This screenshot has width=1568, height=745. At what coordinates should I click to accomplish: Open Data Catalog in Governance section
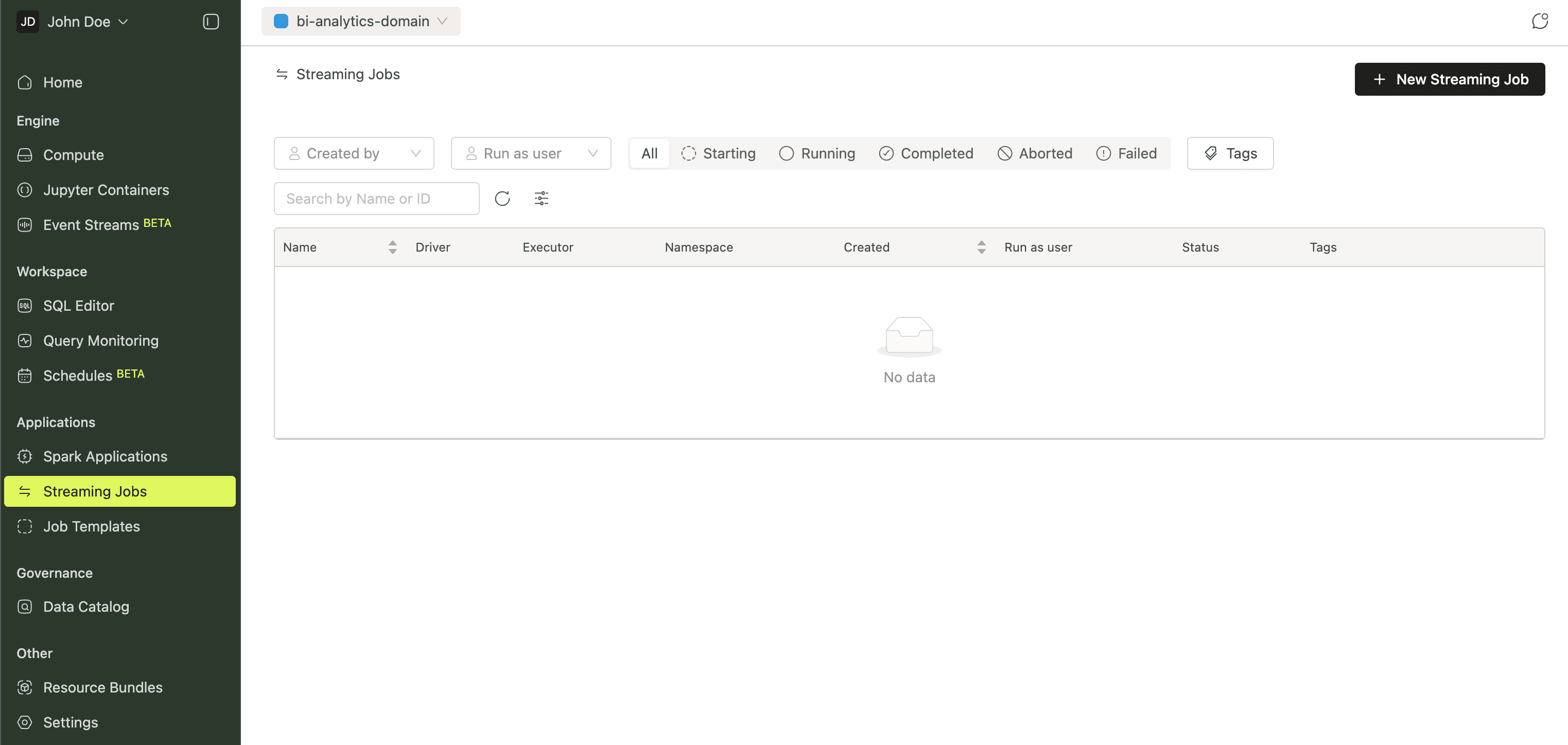click(86, 606)
